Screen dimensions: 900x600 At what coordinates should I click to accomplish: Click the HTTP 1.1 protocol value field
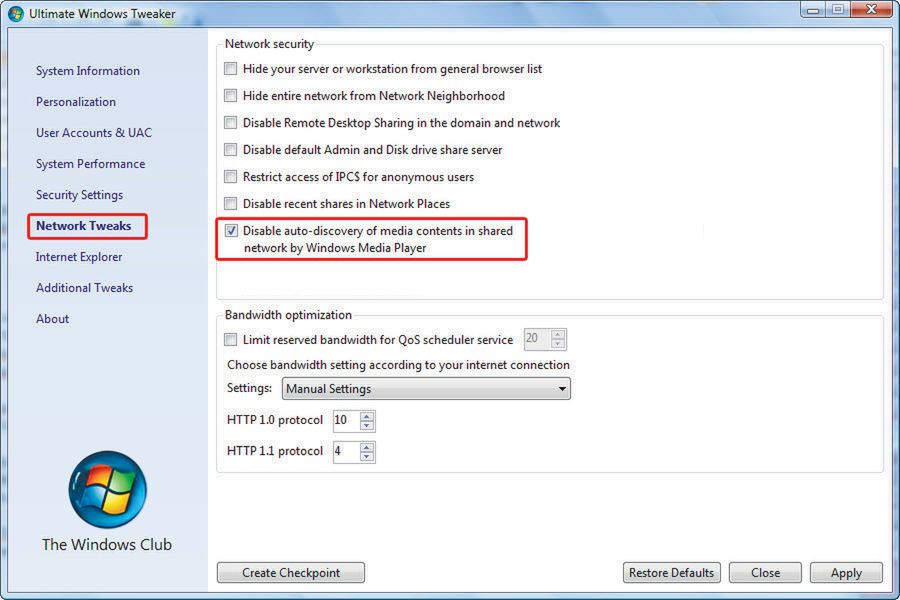(346, 451)
